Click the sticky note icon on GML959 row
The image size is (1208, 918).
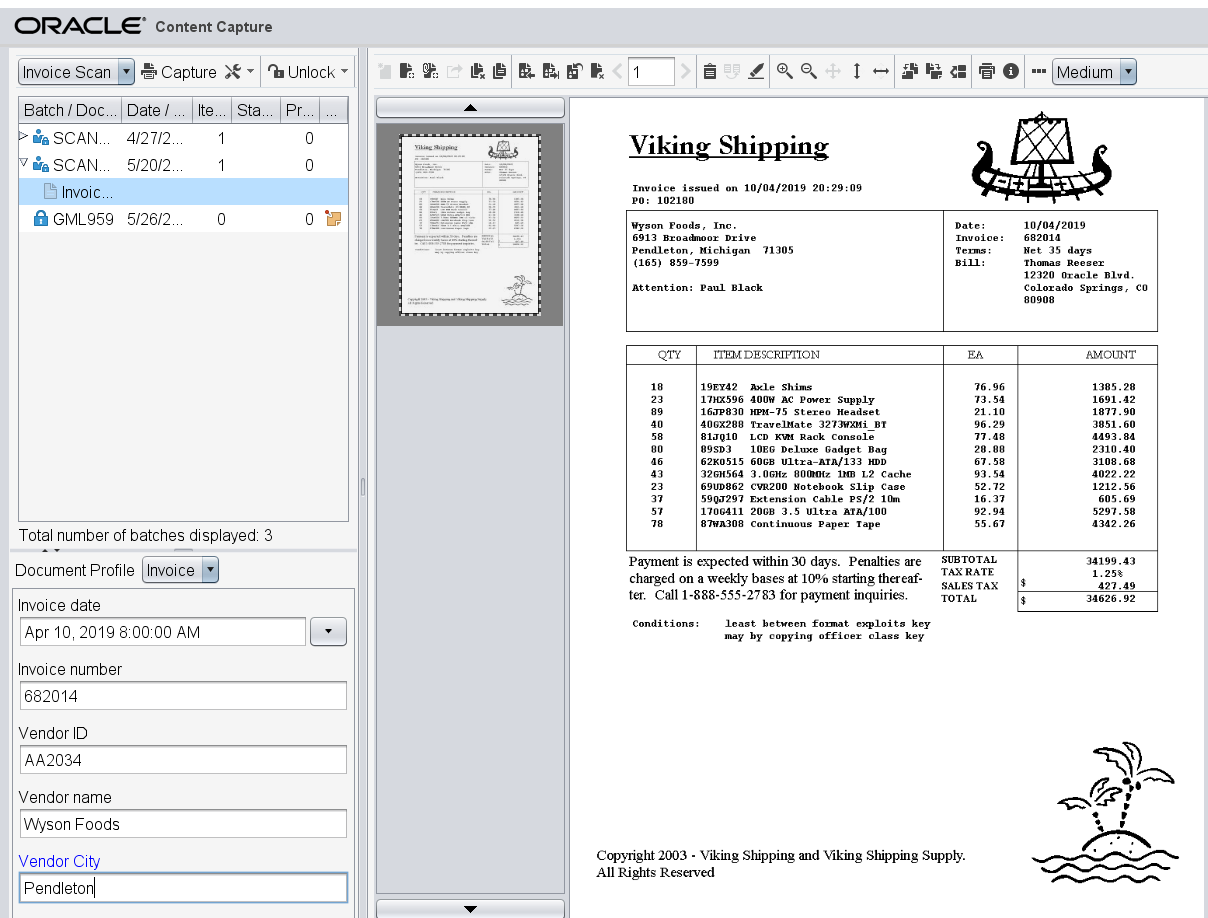pyautogui.click(x=334, y=219)
